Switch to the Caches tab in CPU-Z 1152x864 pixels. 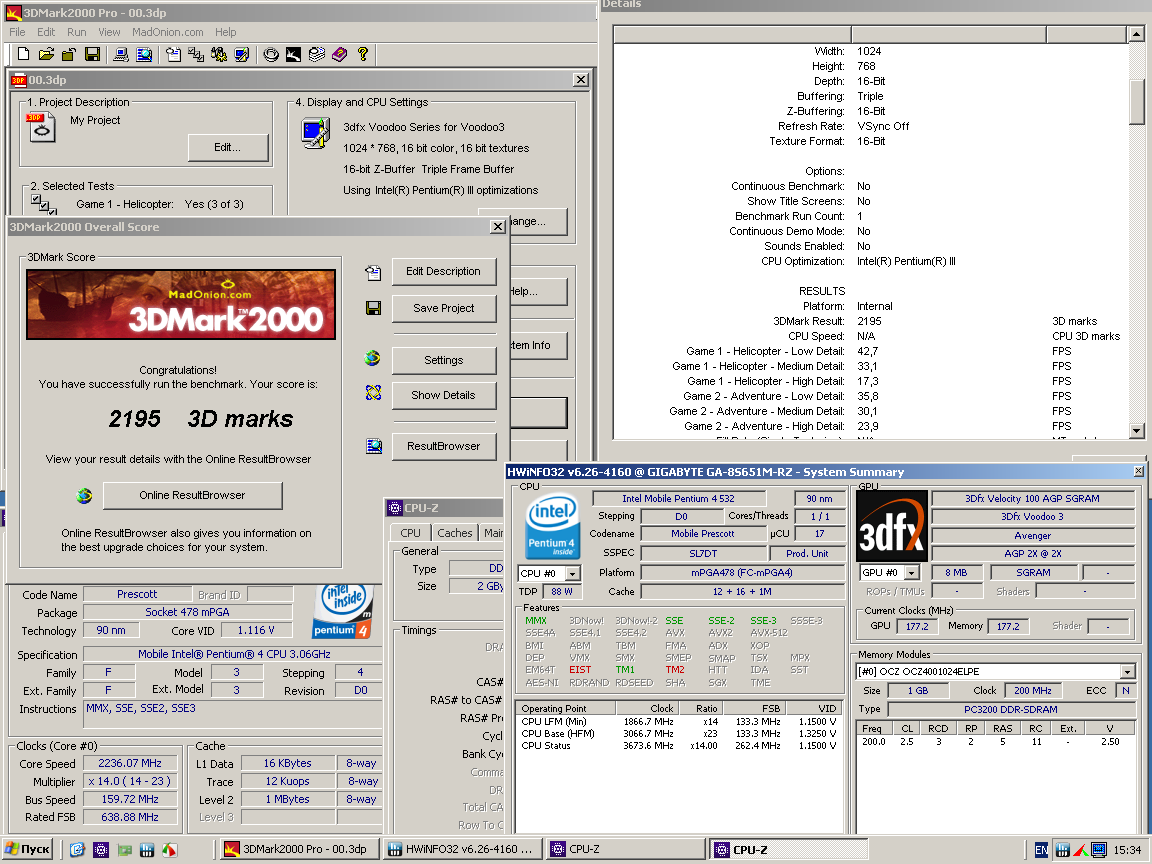[455, 533]
